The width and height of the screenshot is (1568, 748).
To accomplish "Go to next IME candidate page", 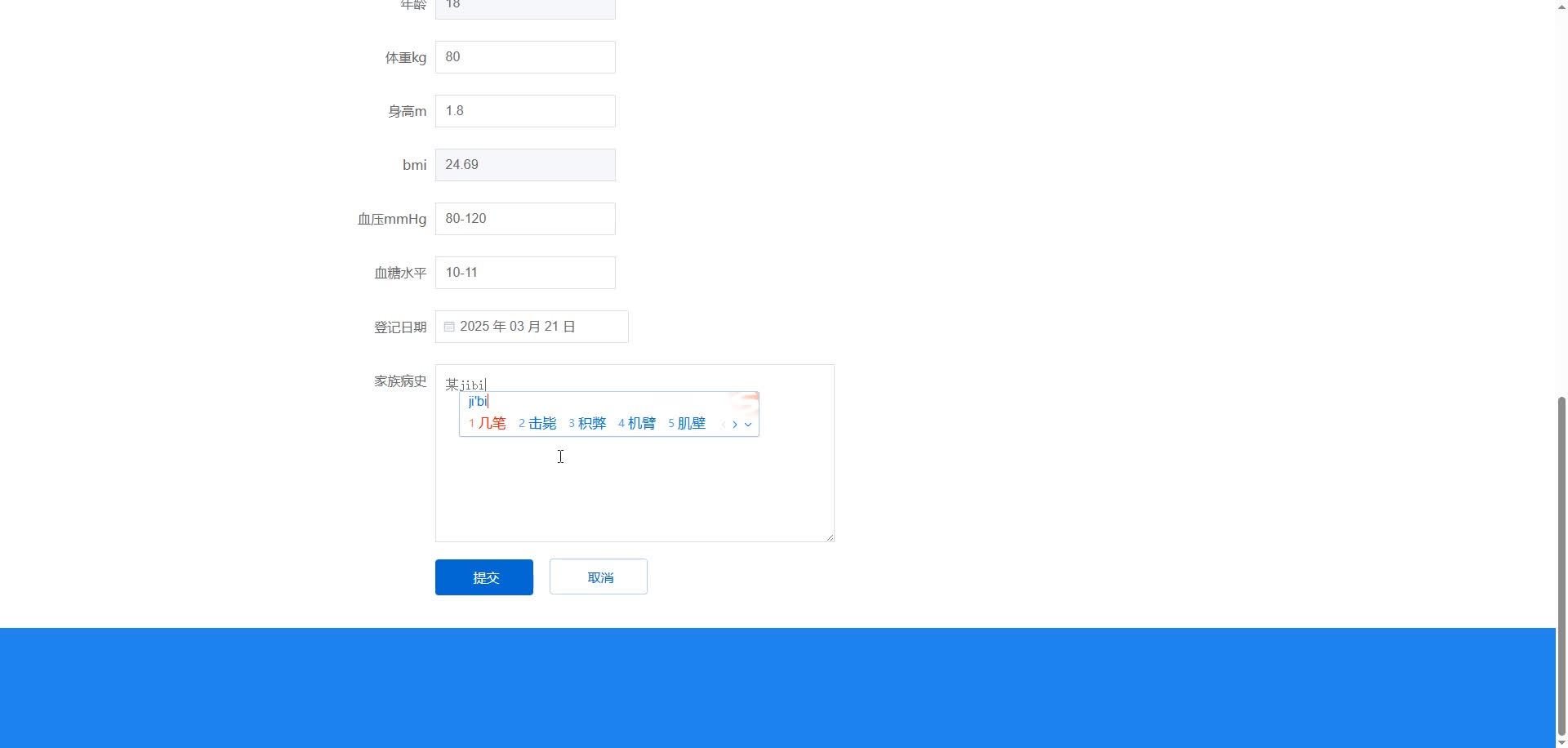I will coord(735,424).
